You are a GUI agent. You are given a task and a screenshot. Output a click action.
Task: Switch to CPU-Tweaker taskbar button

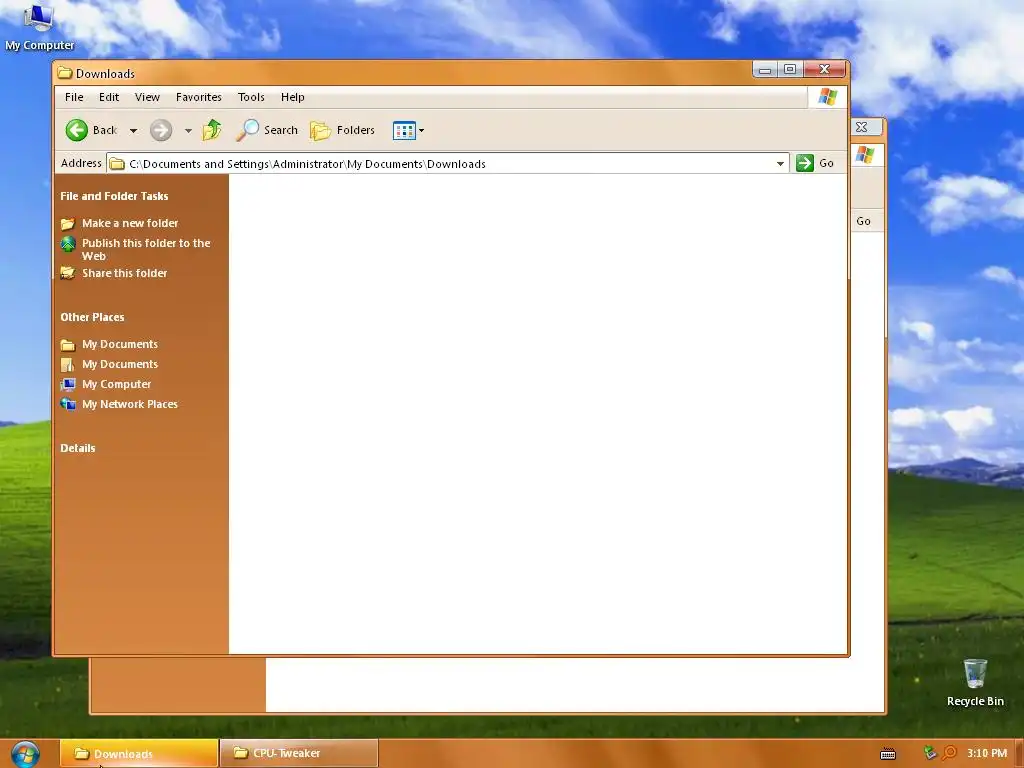(298, 754)
